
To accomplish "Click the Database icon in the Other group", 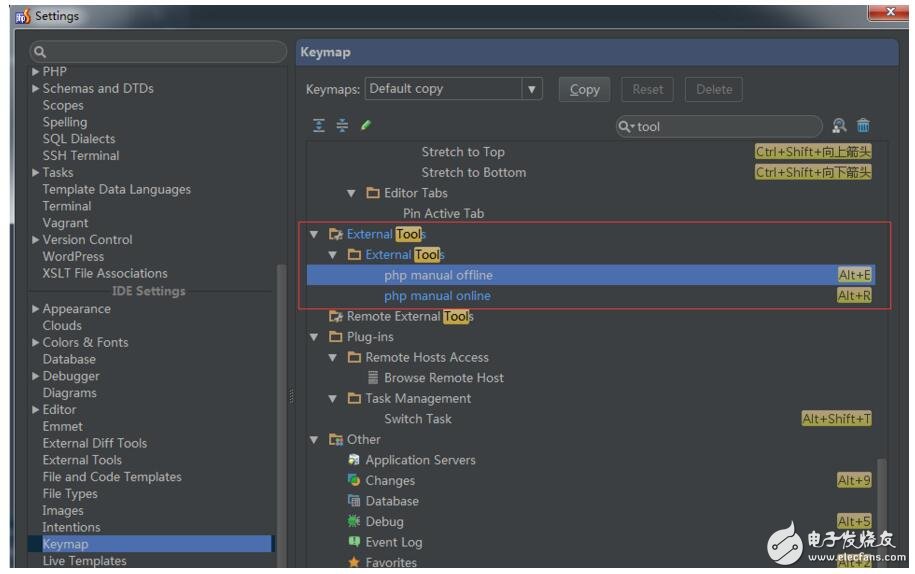I will (354, 501).
